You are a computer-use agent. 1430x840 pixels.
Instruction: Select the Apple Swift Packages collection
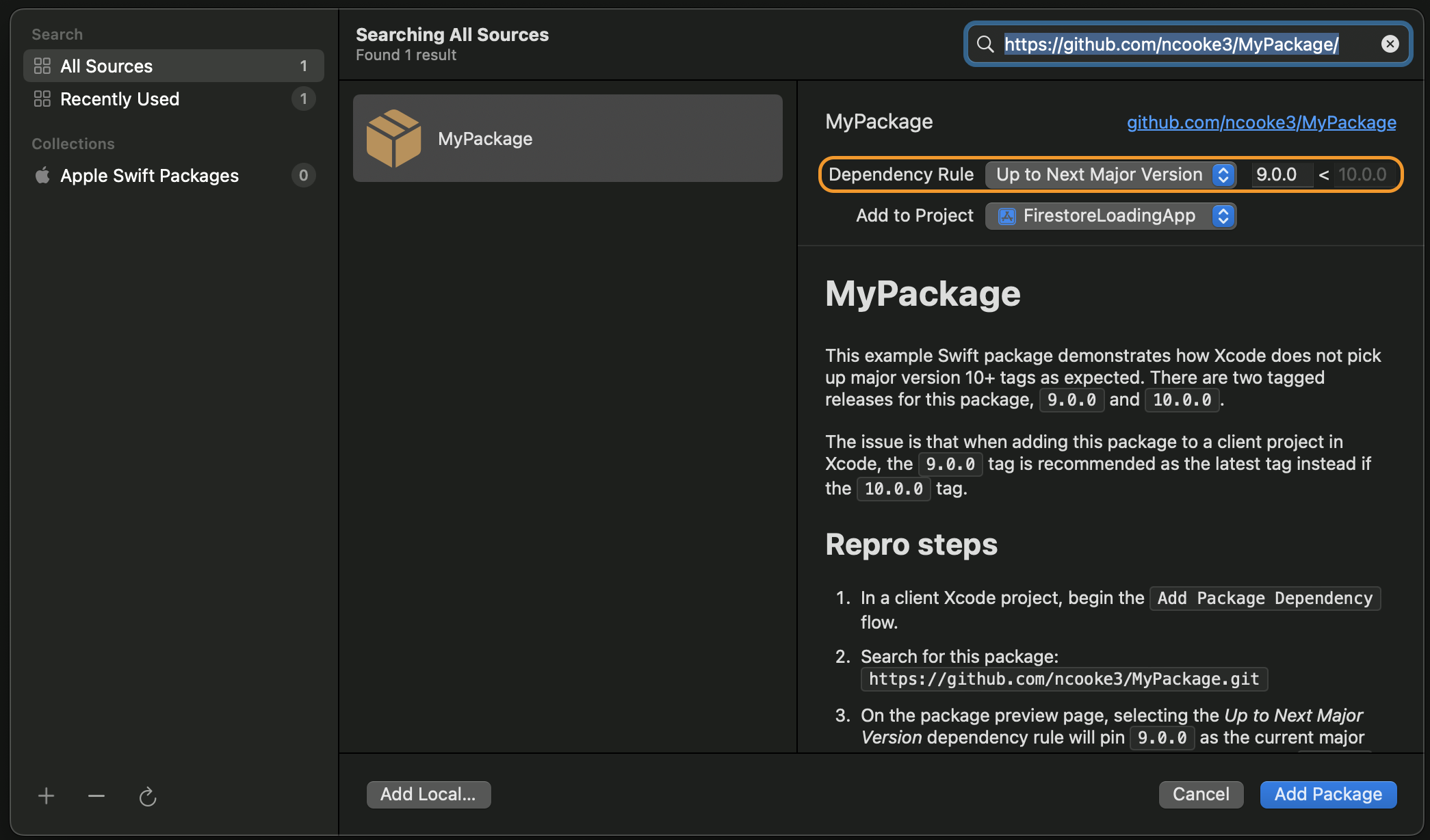tap(149, 175)
